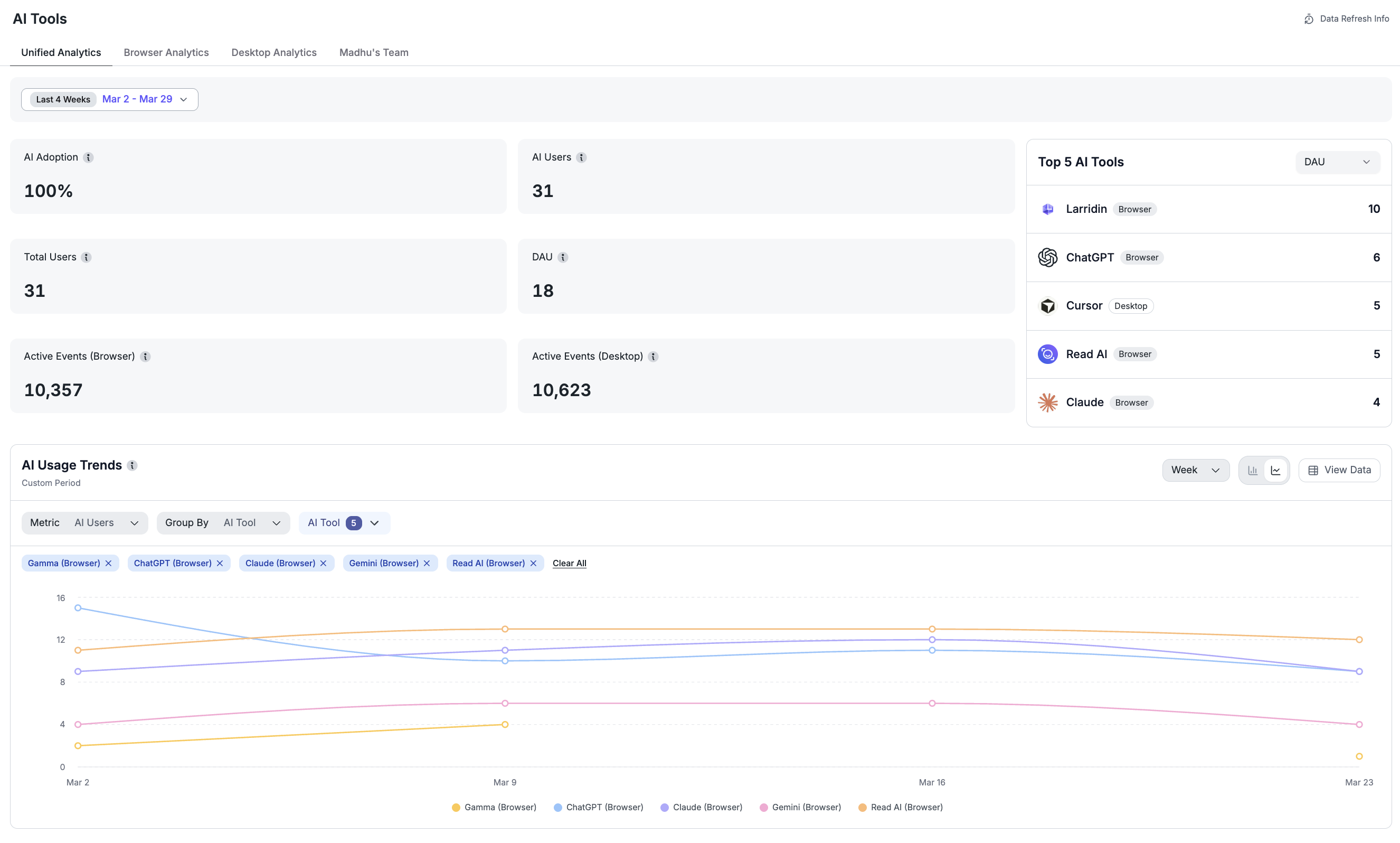Click the DAU card info icon
The image size is (1400, 843).
point(563,257)
